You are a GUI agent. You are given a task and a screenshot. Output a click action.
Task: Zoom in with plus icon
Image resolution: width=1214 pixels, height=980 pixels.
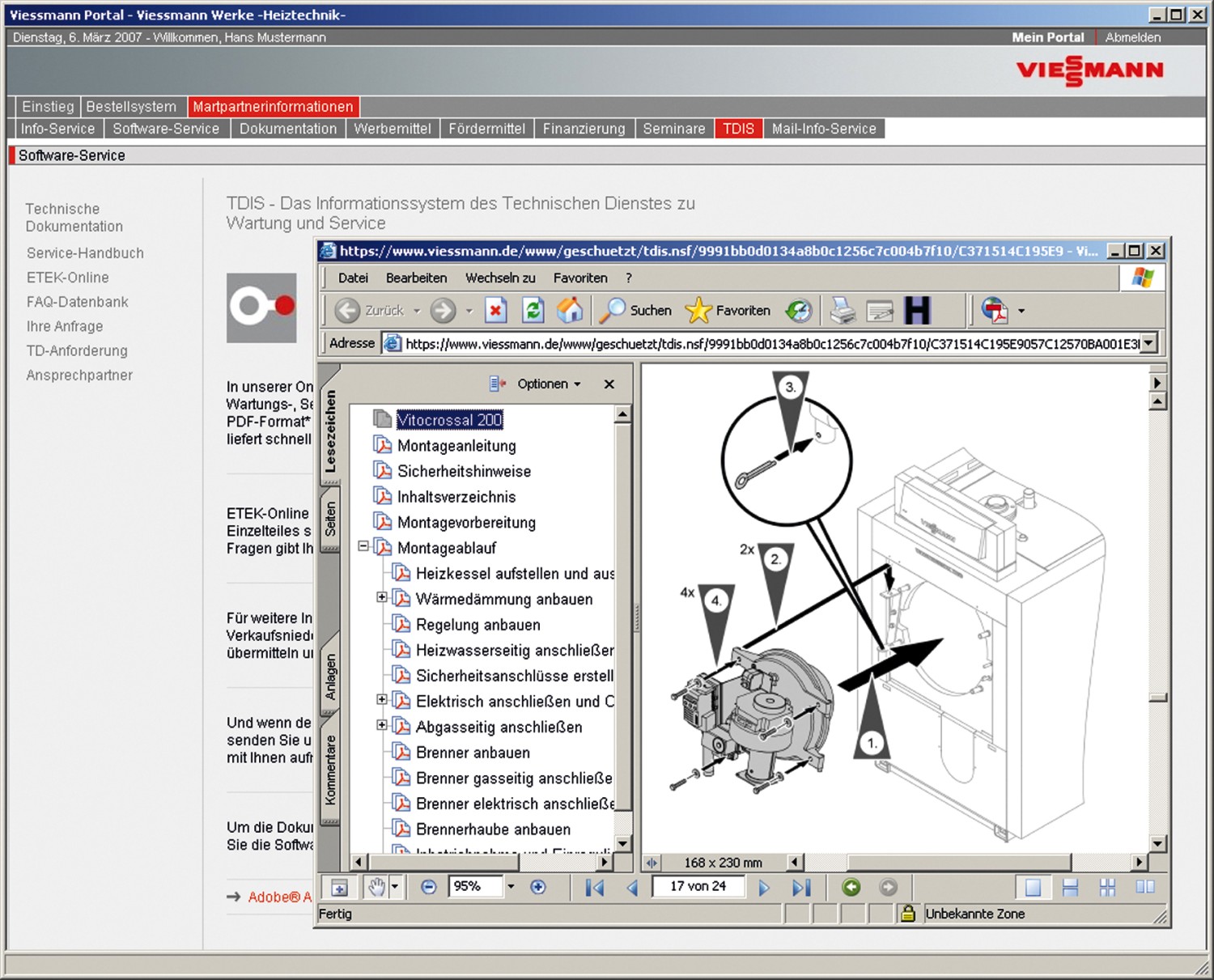(x=537, y=887)
